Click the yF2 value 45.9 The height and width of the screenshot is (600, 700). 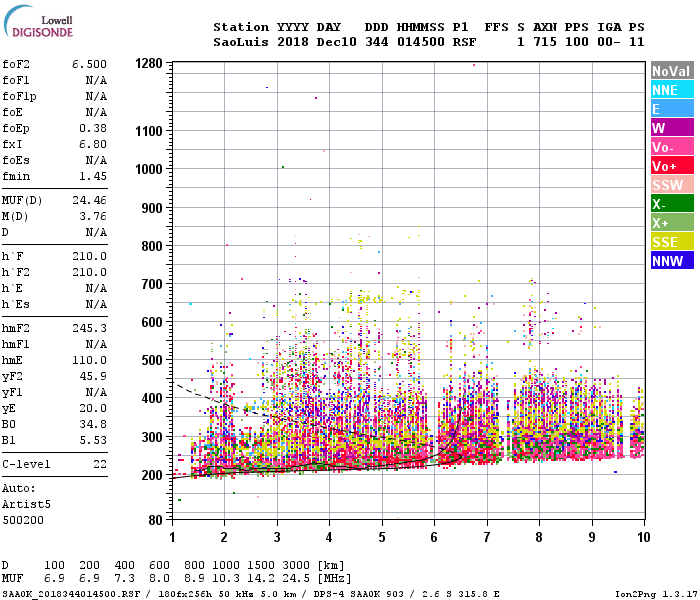[93, 377]
